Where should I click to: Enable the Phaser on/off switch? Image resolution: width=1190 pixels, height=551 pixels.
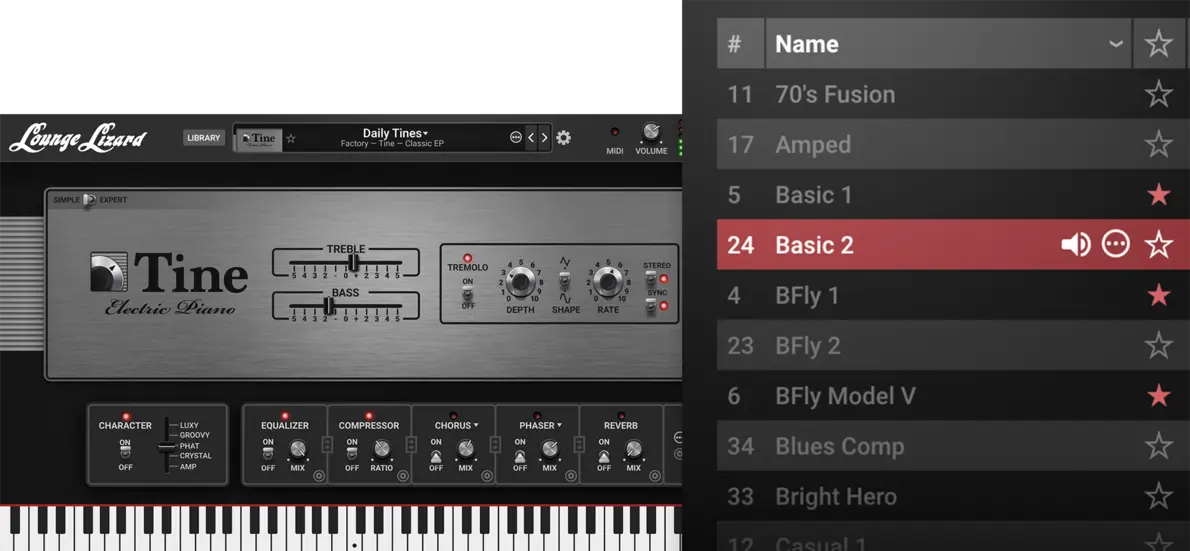coord(520,455)
